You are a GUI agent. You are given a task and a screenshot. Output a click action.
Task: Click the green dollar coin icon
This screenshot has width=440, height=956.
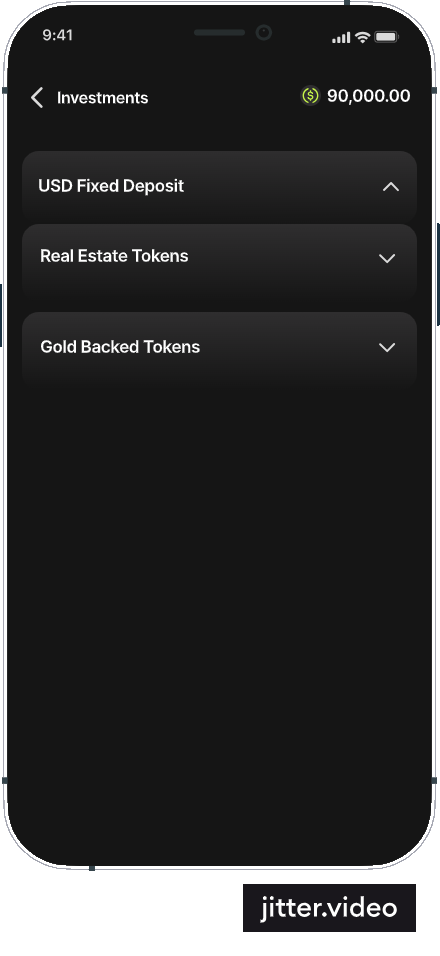tap(310, 96)
